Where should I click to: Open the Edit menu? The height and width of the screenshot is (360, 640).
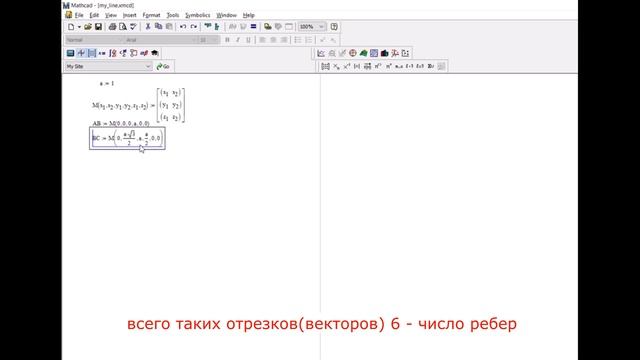pos(94,15)
